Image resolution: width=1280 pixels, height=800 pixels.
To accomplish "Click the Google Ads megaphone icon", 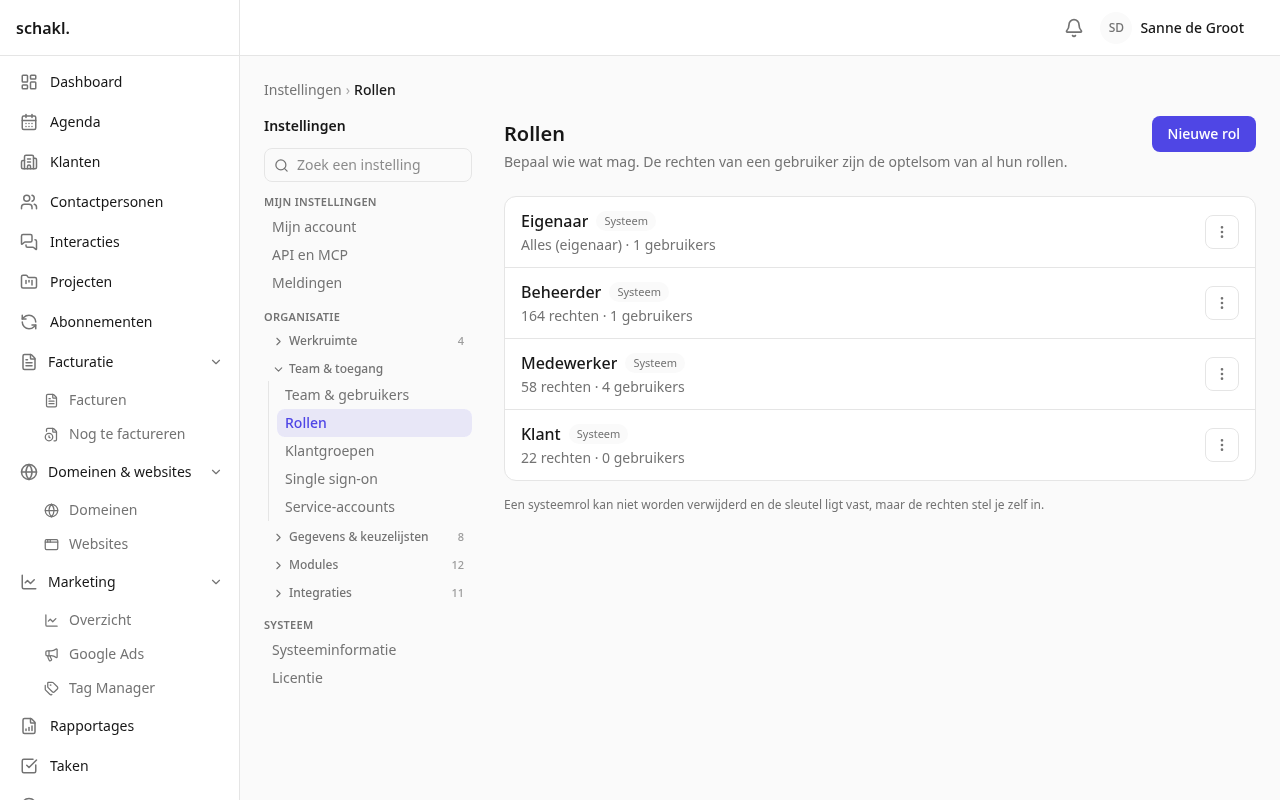I will tap(51, 654).
